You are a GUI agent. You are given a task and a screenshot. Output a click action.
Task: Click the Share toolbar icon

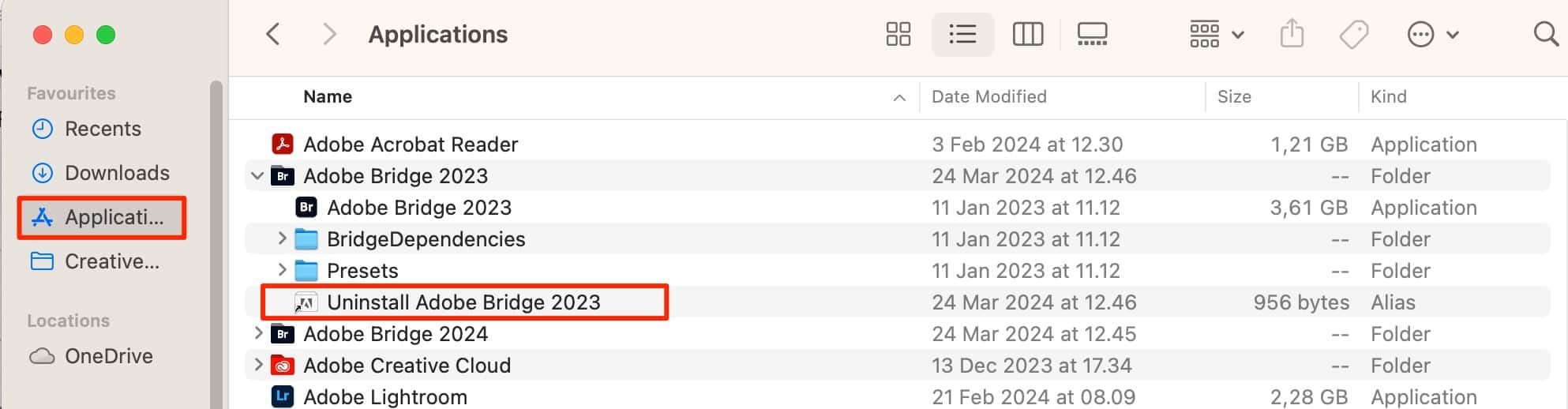click(1291, 35)
